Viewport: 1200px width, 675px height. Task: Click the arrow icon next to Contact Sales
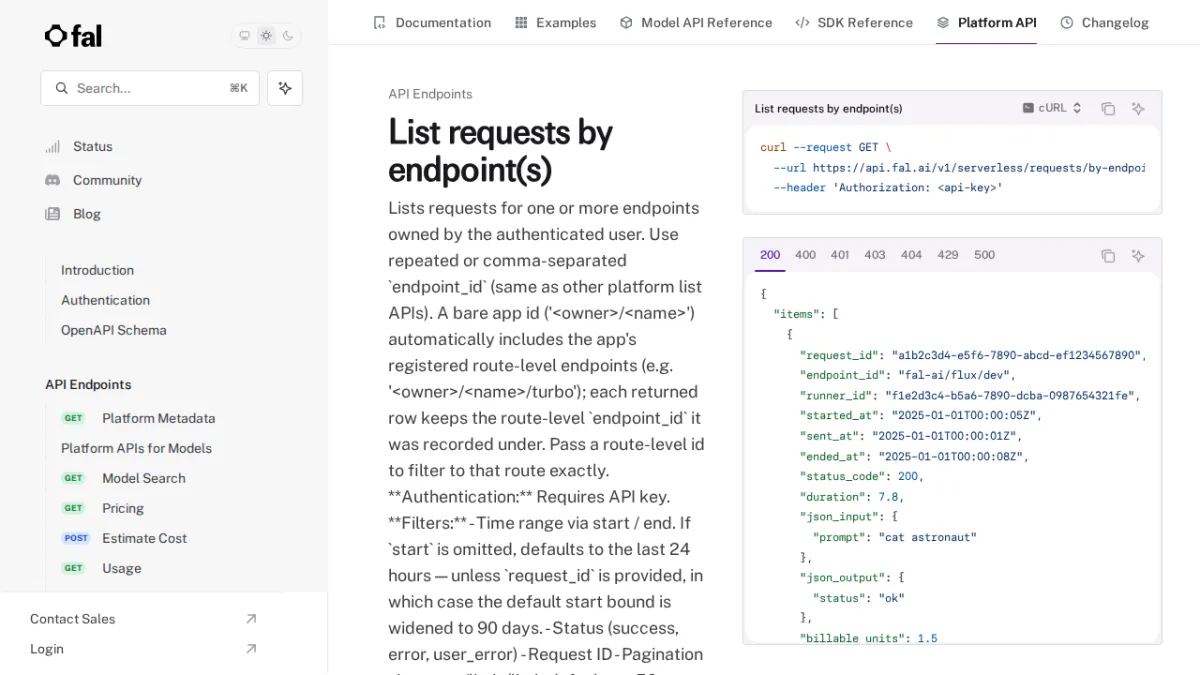pos(251,619)
